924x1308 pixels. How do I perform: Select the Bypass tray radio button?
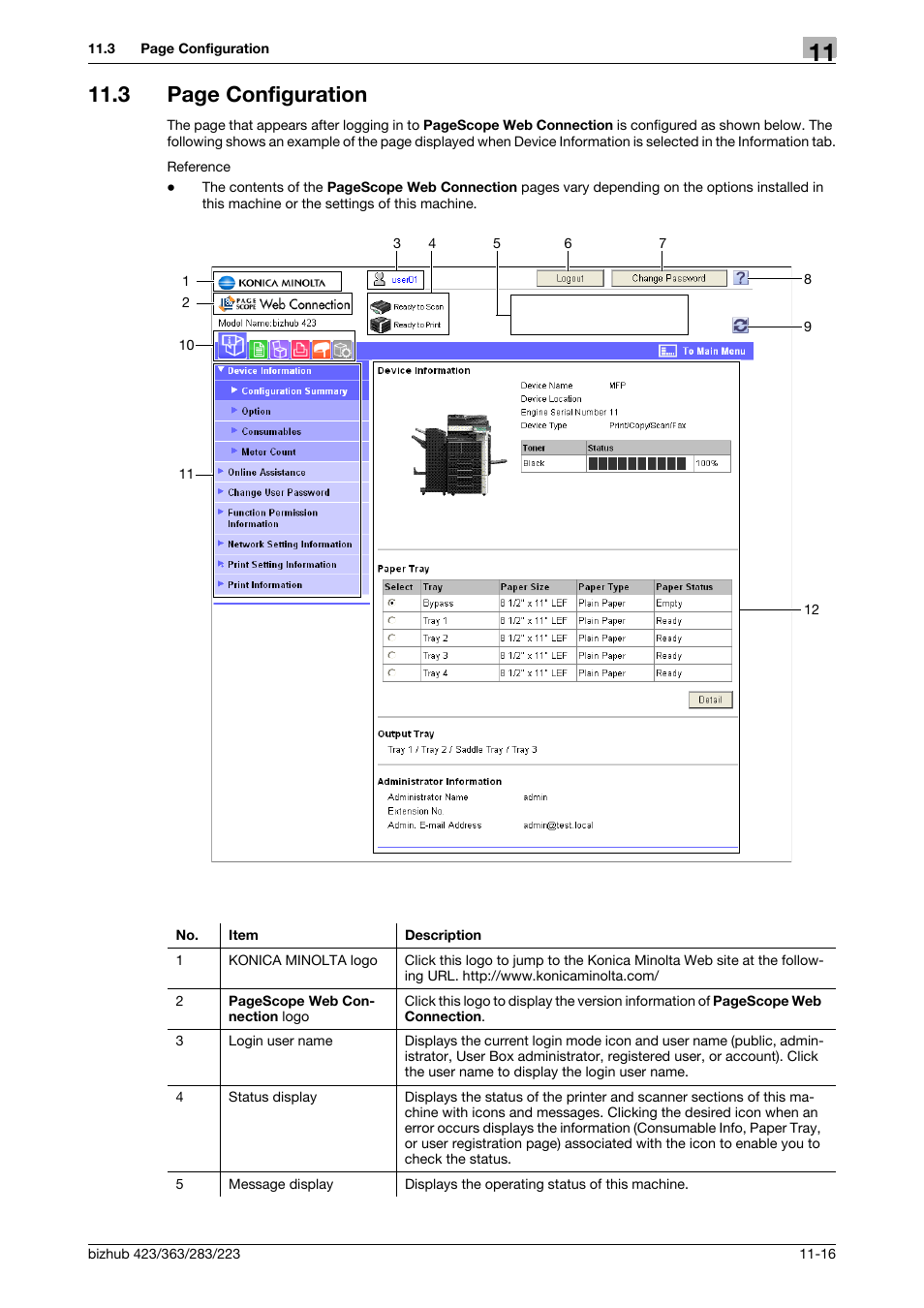point(392,603)
